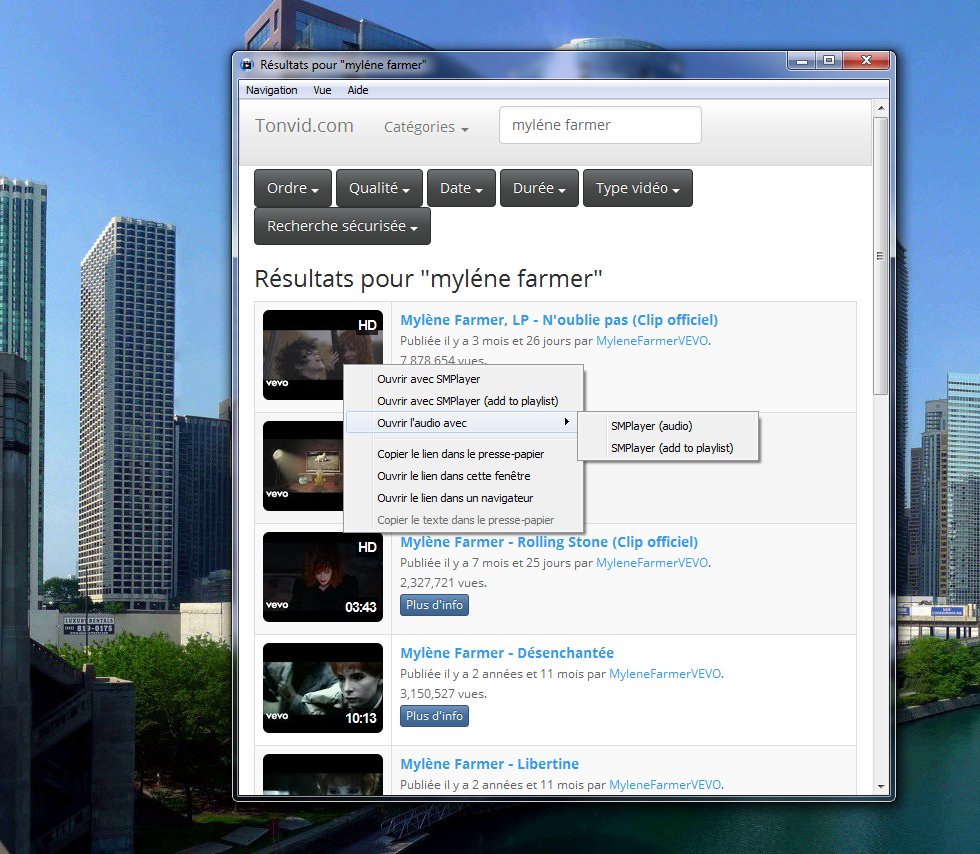Click the scrollbar down arrow
The width and height of the screenshot is (980, 854).
(x=881, y=786)
